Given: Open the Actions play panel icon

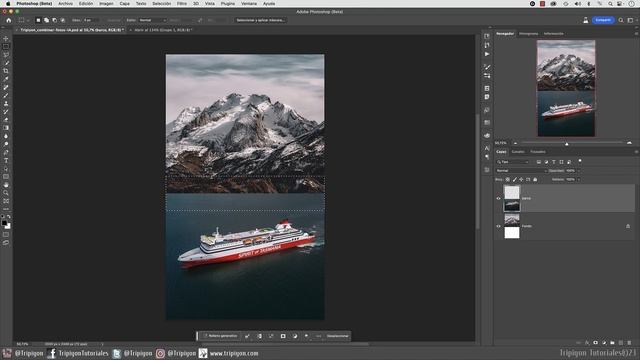Looking at the screenshot, I should pos(487,54).
